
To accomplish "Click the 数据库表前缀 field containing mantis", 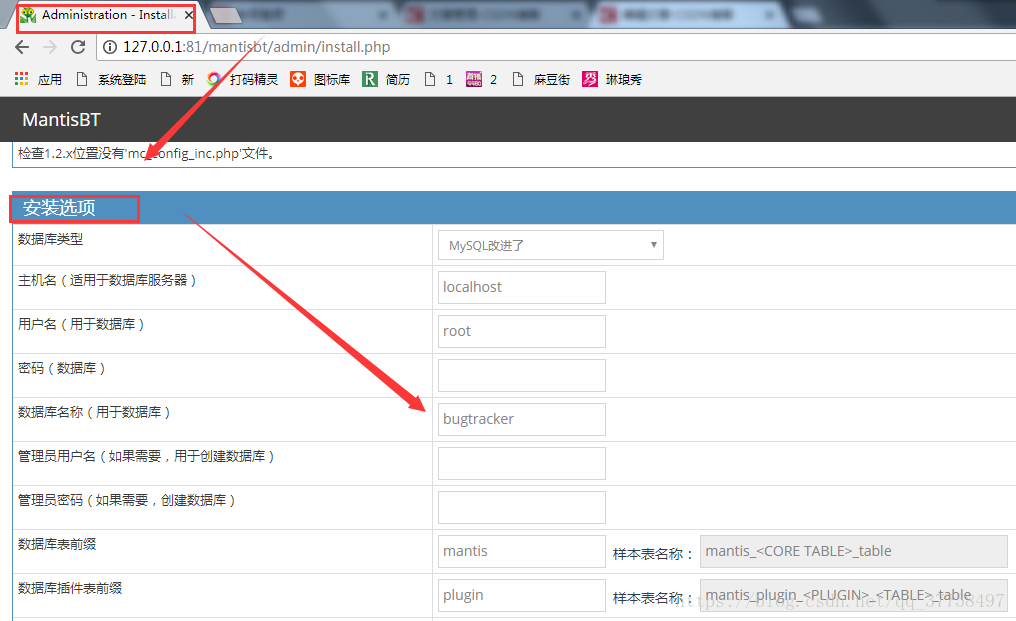I will pyautogui.click(x=522, y=552).
